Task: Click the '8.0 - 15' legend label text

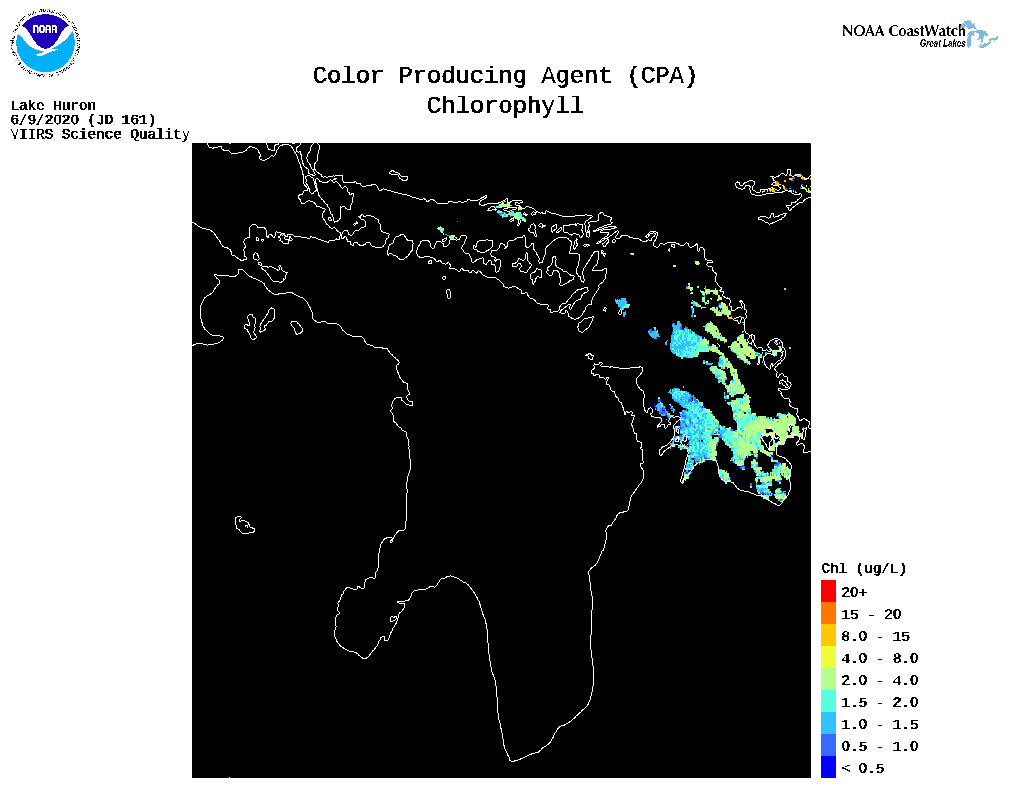Action: click(x=875, y=636)
